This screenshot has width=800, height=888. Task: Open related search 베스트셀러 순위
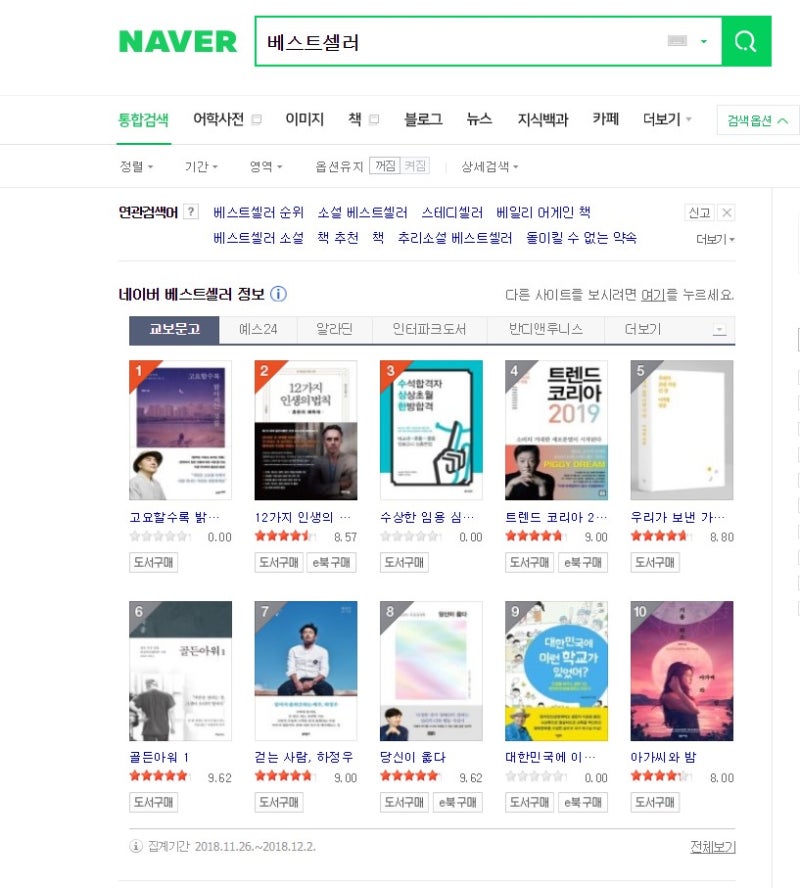[x=258, y=212]
